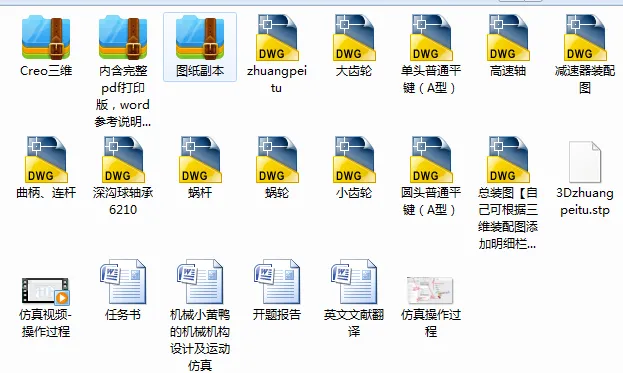Click the label '仿真操作过程' under image thumbnail
This screenshot has height=373, width=623.
(431, 323)
